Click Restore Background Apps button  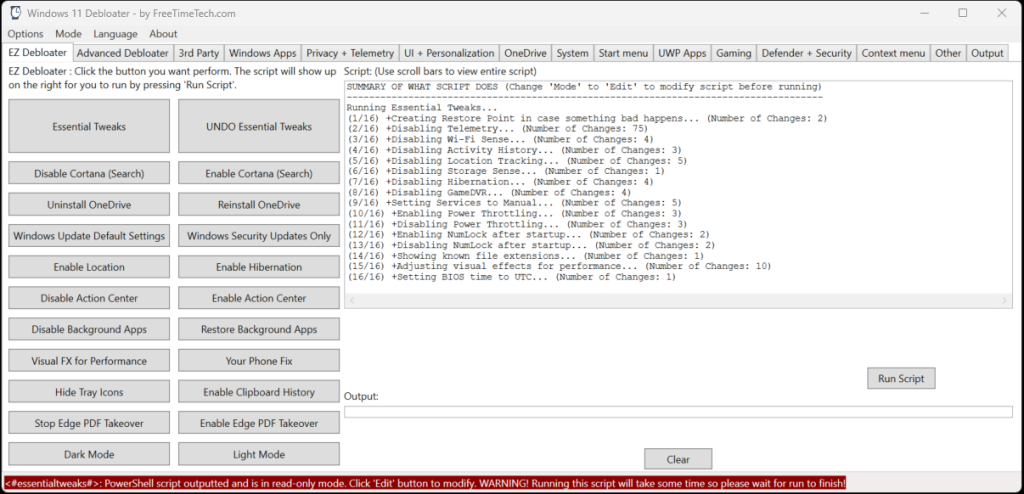click(259, 329)
